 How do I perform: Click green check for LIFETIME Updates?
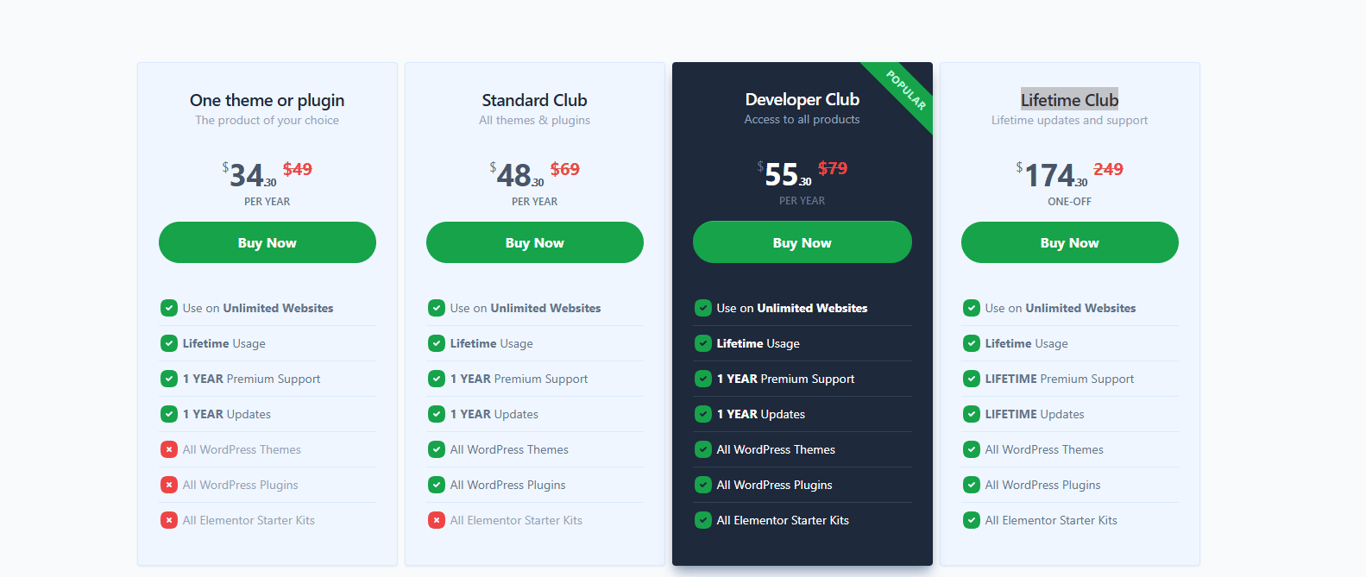click(971, 414)
